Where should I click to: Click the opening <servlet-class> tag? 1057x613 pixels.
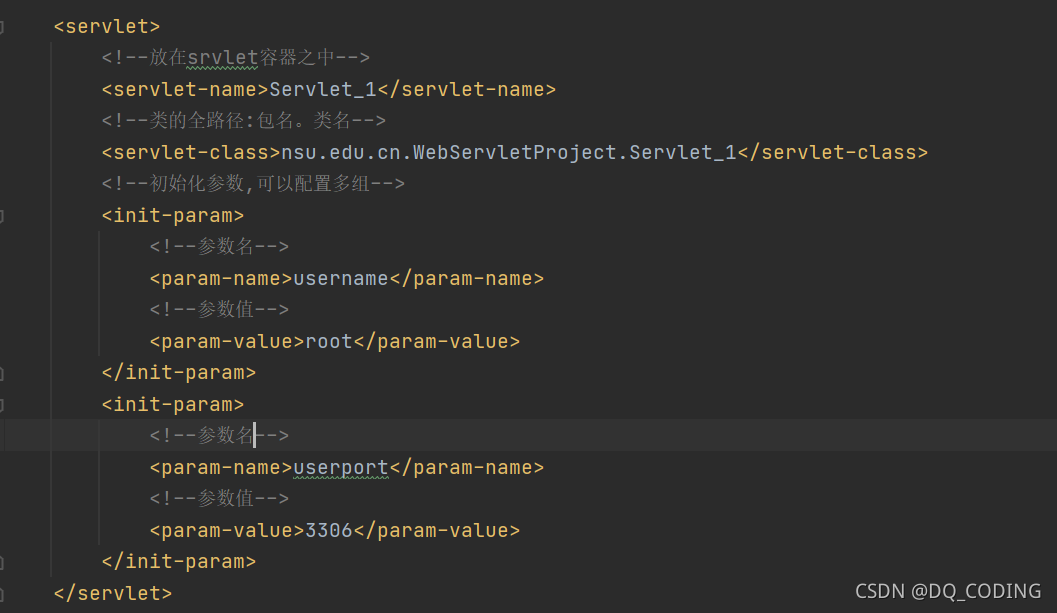(x=191, y=152)
